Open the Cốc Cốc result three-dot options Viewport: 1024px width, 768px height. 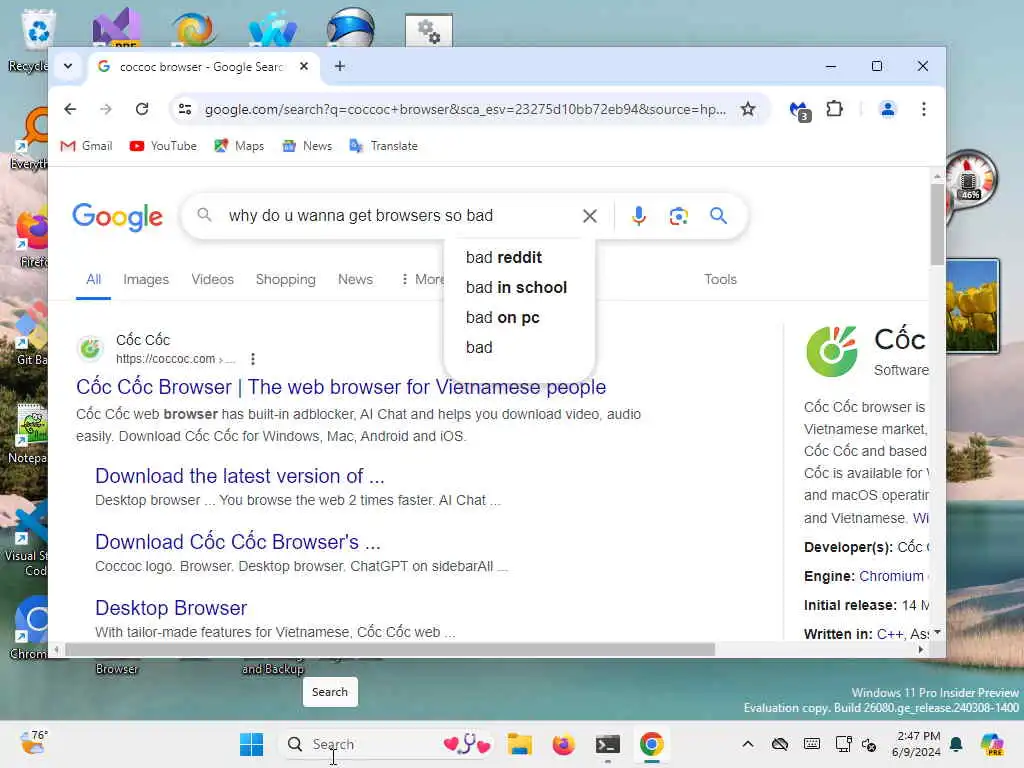click(253, 359)
